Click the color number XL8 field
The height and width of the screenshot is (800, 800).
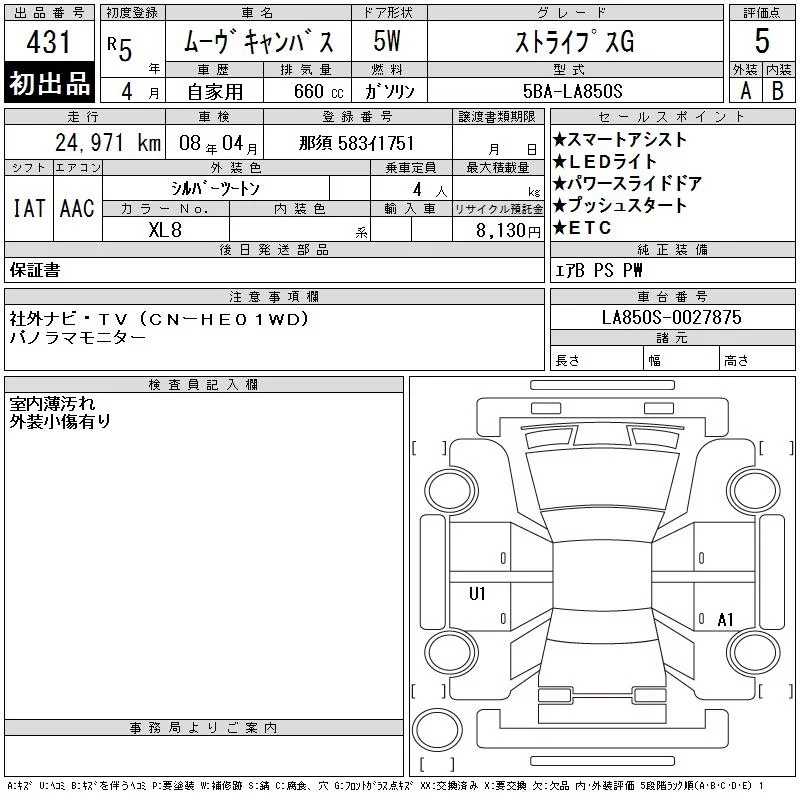165,230
